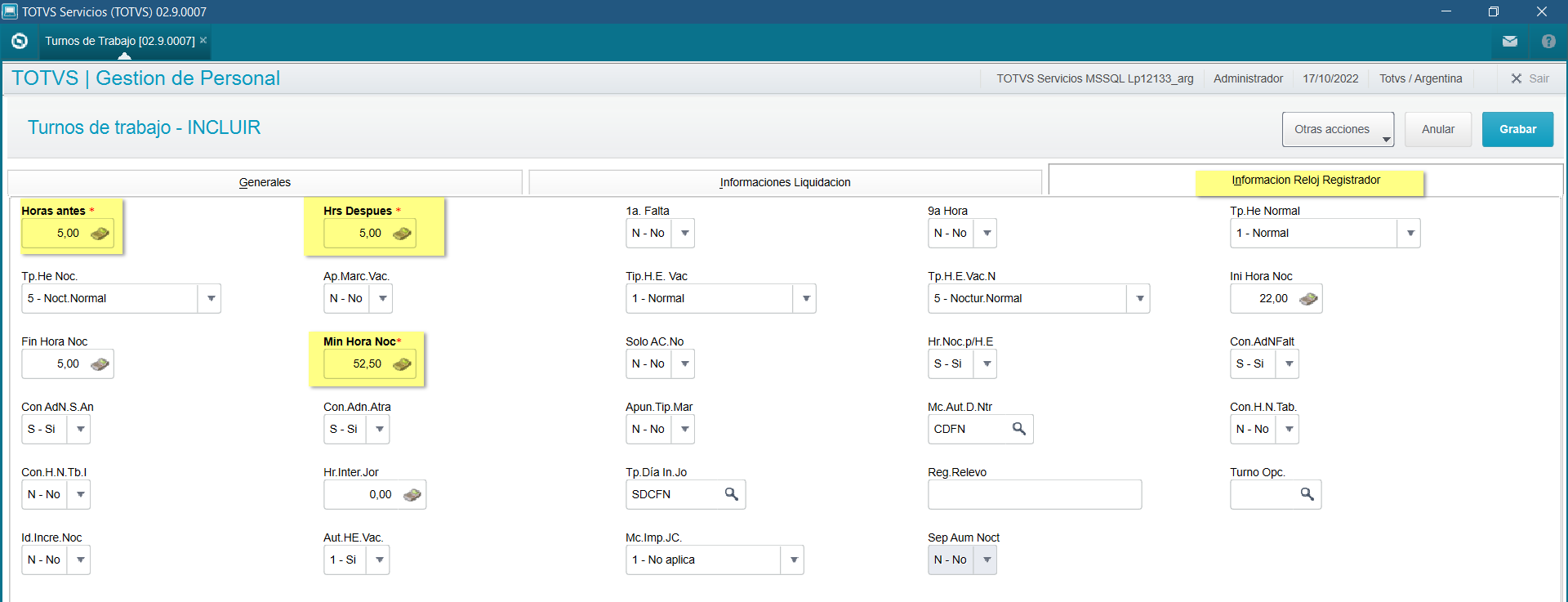Expand the Apun.Tip.Mar dropdown
Viewport: 1568px width, 602px height.
684,429
